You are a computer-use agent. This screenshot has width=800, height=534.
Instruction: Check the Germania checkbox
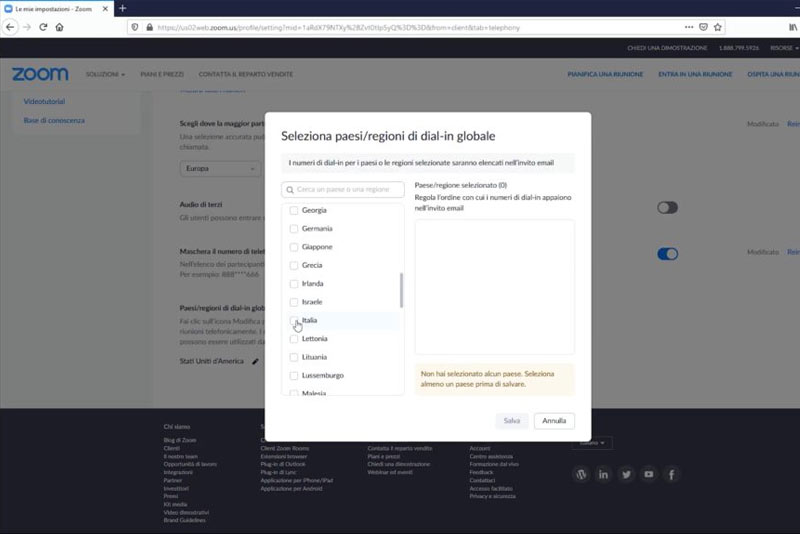[x=294, y=228]
